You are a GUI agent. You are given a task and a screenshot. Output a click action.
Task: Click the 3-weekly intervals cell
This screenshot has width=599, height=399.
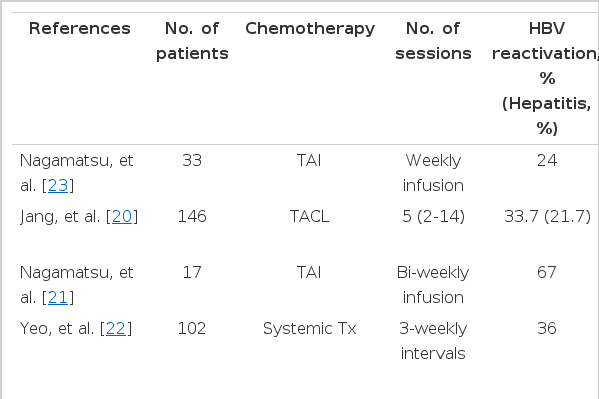(433, 341)
